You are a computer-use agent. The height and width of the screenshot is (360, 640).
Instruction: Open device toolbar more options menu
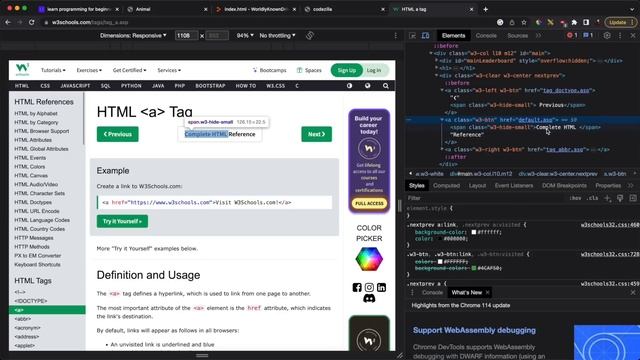(x=396, y=36)
